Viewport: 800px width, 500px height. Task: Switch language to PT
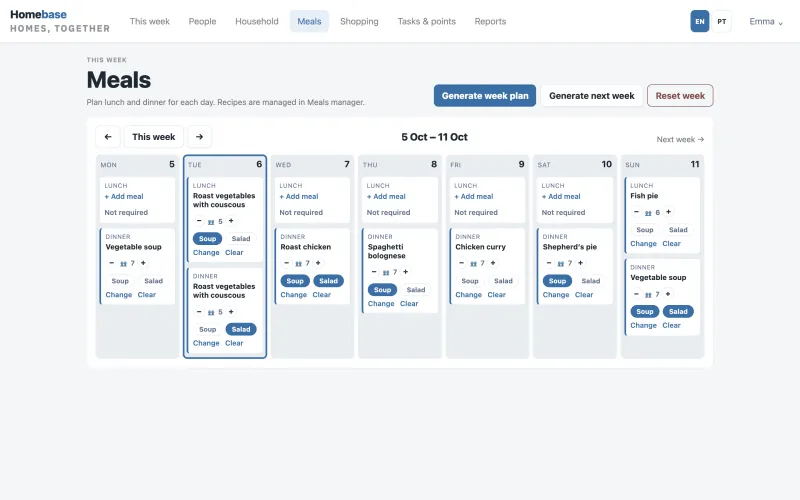pos(721,21)
